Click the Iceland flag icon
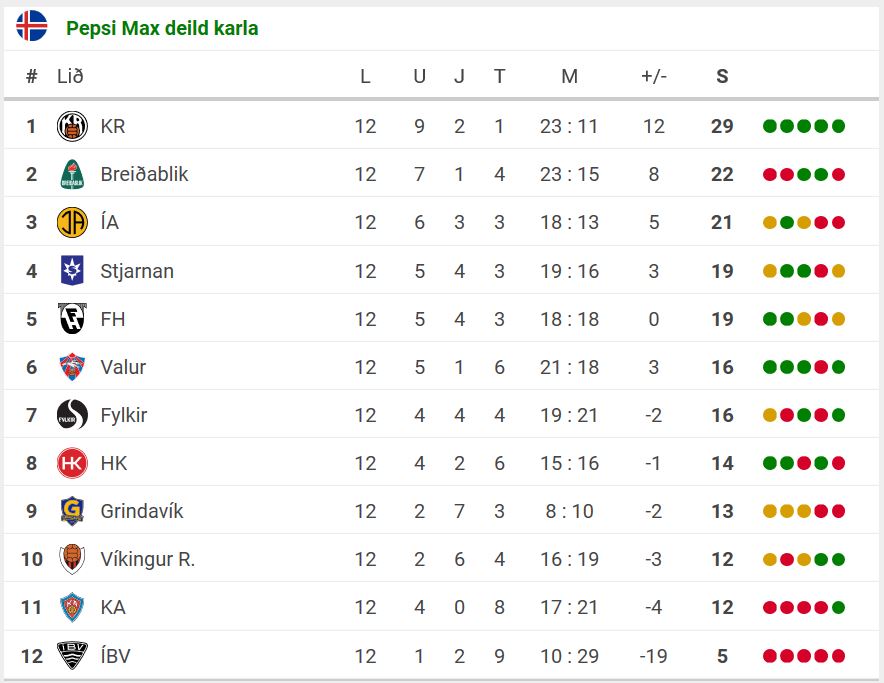 click(x=32, y=26)
